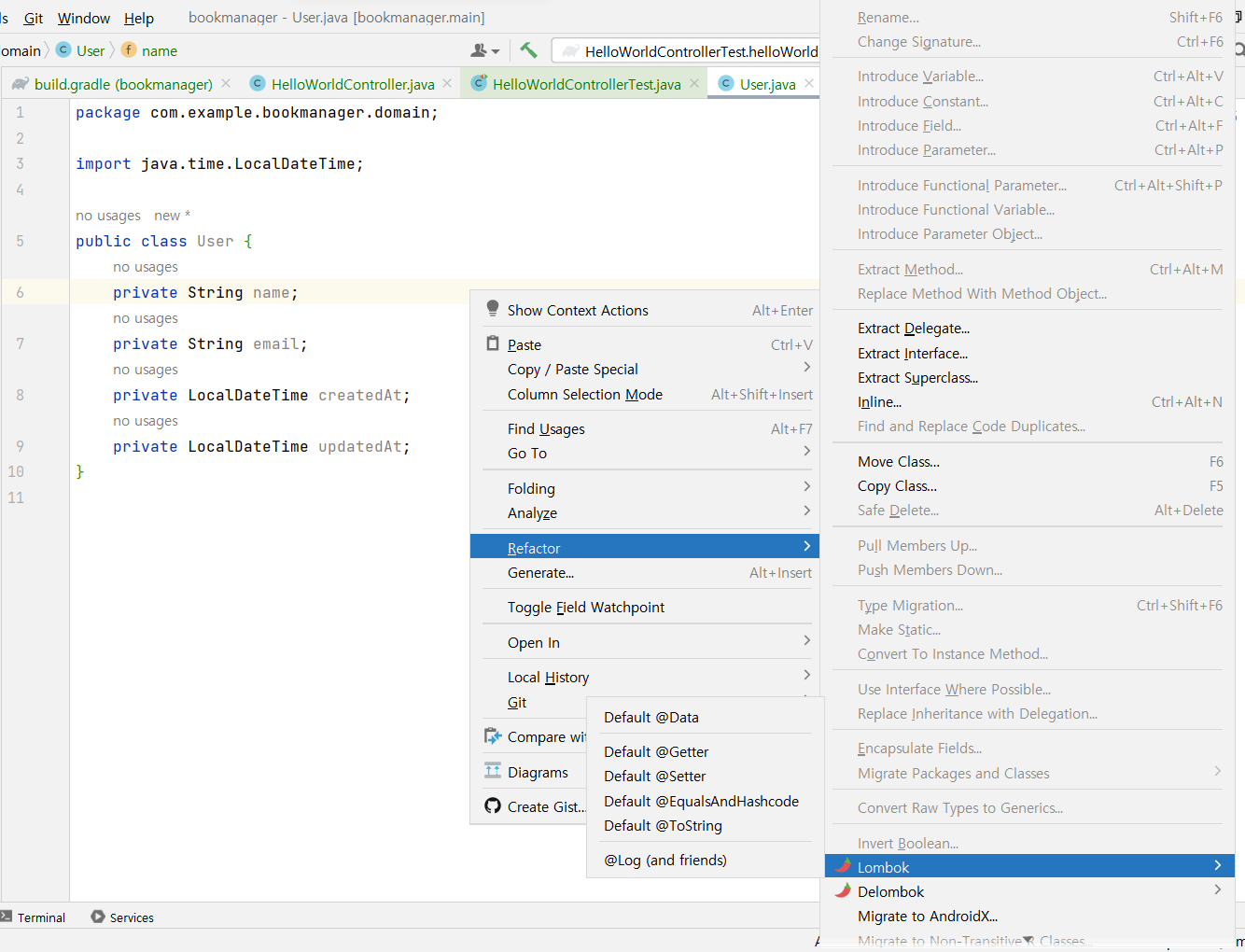Image resolution: width=1245 pixels, height=952 pixels.
Task: Click the Compare with icon in context menu
Action: (493, 736)
